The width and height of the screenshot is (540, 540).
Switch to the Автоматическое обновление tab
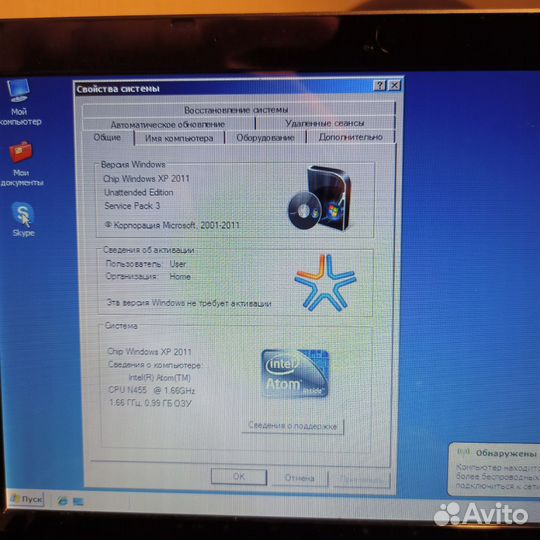168,124
